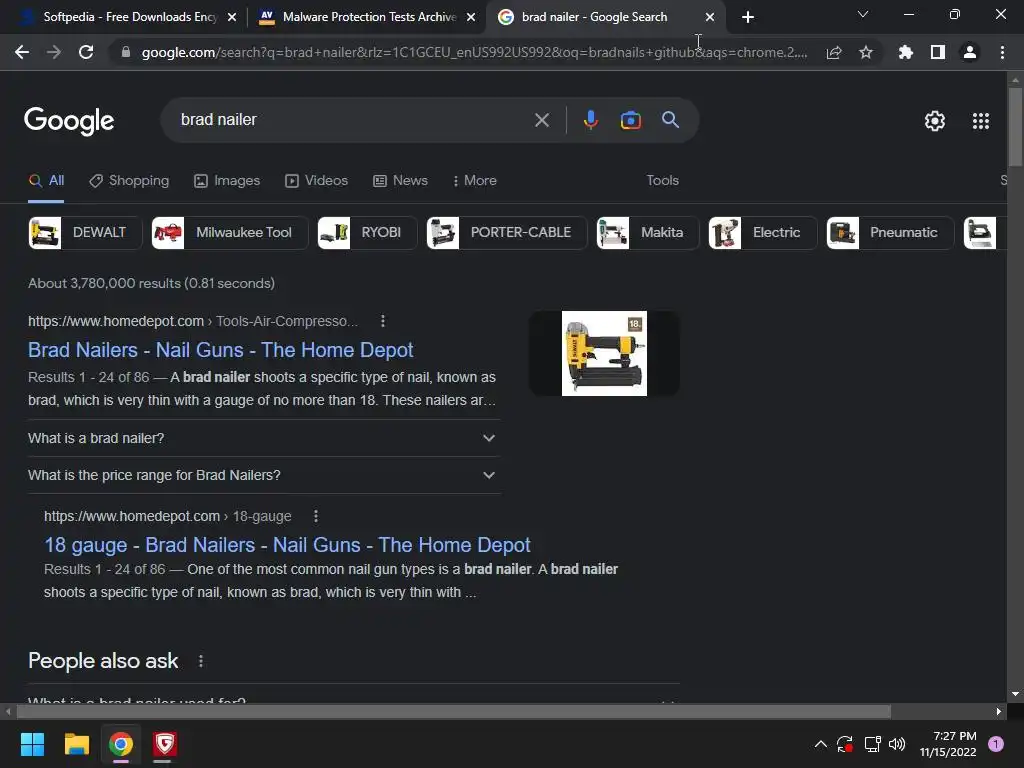The image size is (1024, 768).
Task: Open the Windows Start menu
Action: 32,744
